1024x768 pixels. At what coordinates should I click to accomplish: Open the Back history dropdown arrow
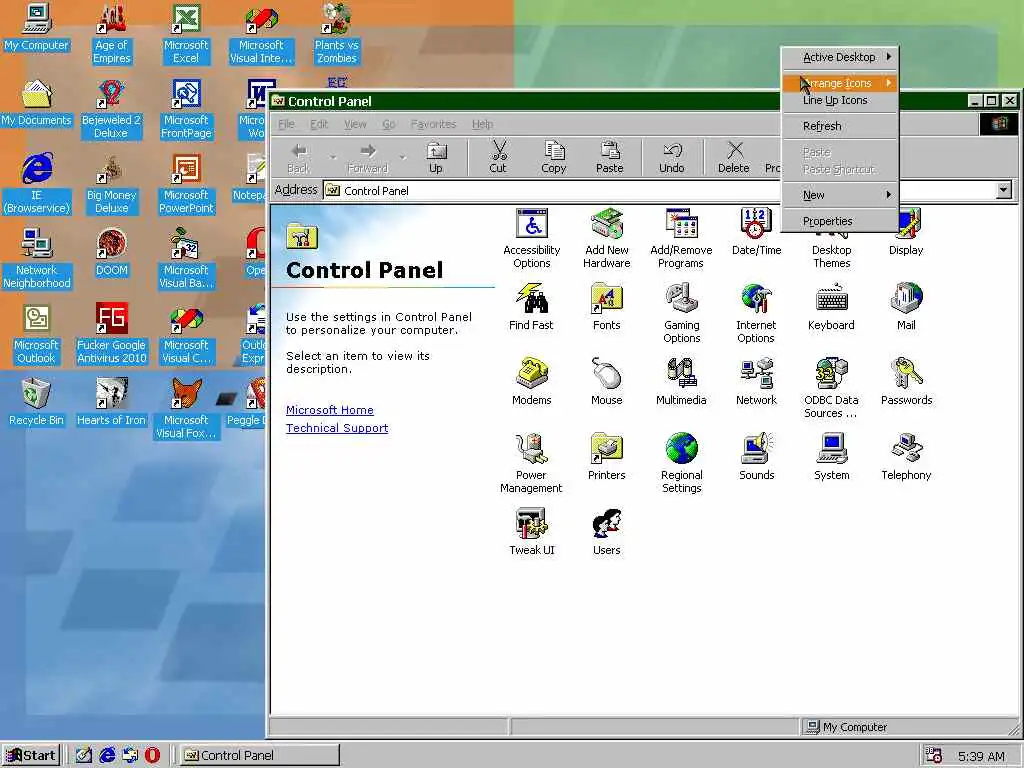[x=333, y=157]
